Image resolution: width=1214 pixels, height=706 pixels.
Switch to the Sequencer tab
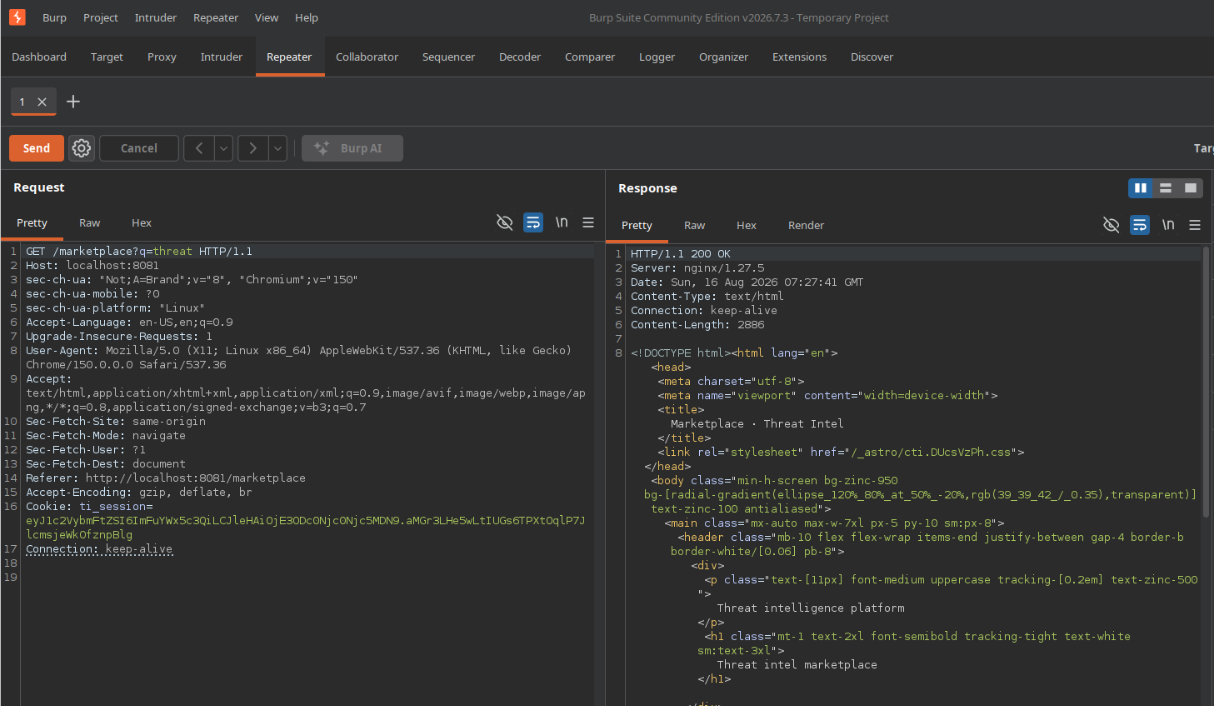coord(448,57)
